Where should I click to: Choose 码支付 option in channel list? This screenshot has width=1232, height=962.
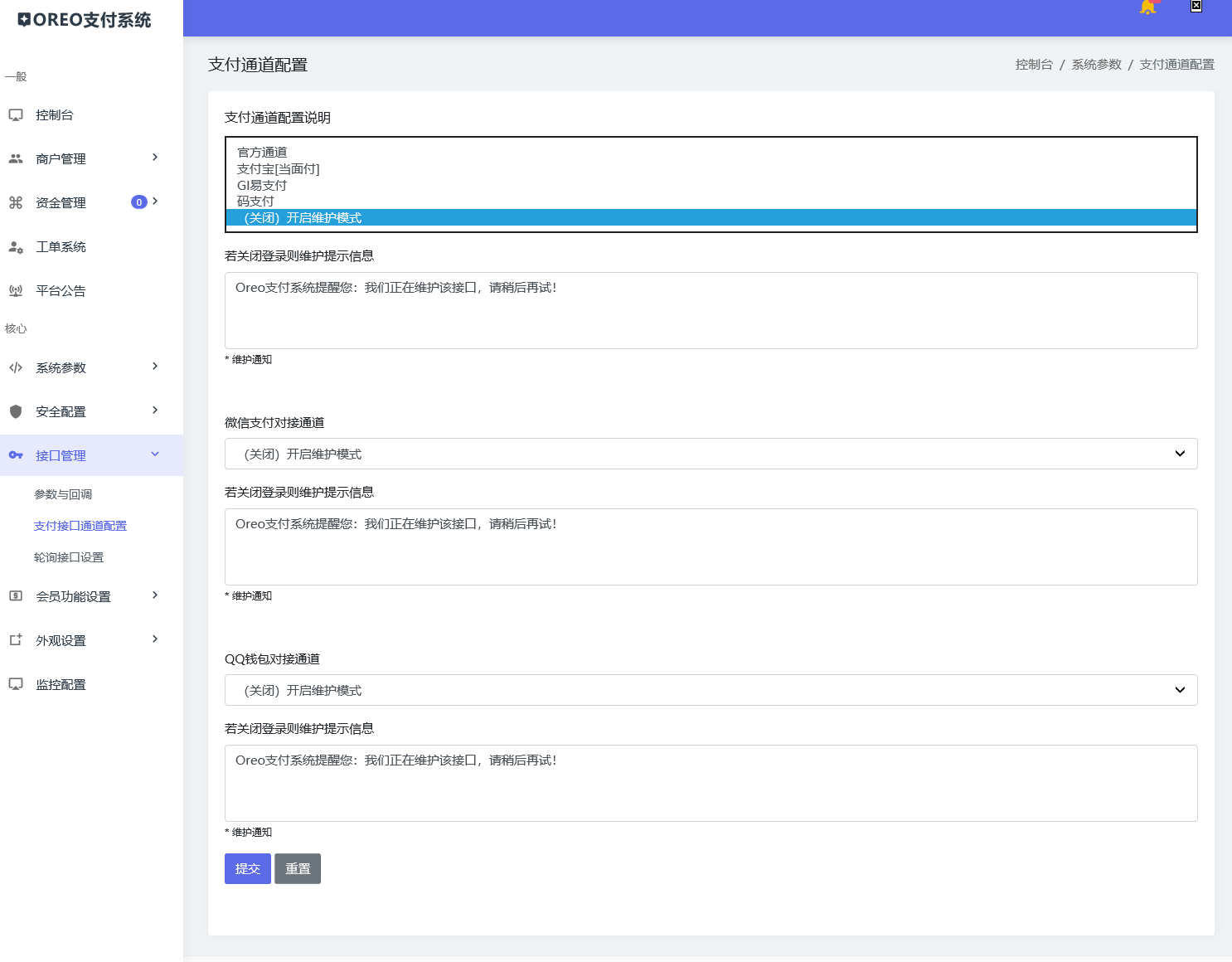[x=255, y=202]
